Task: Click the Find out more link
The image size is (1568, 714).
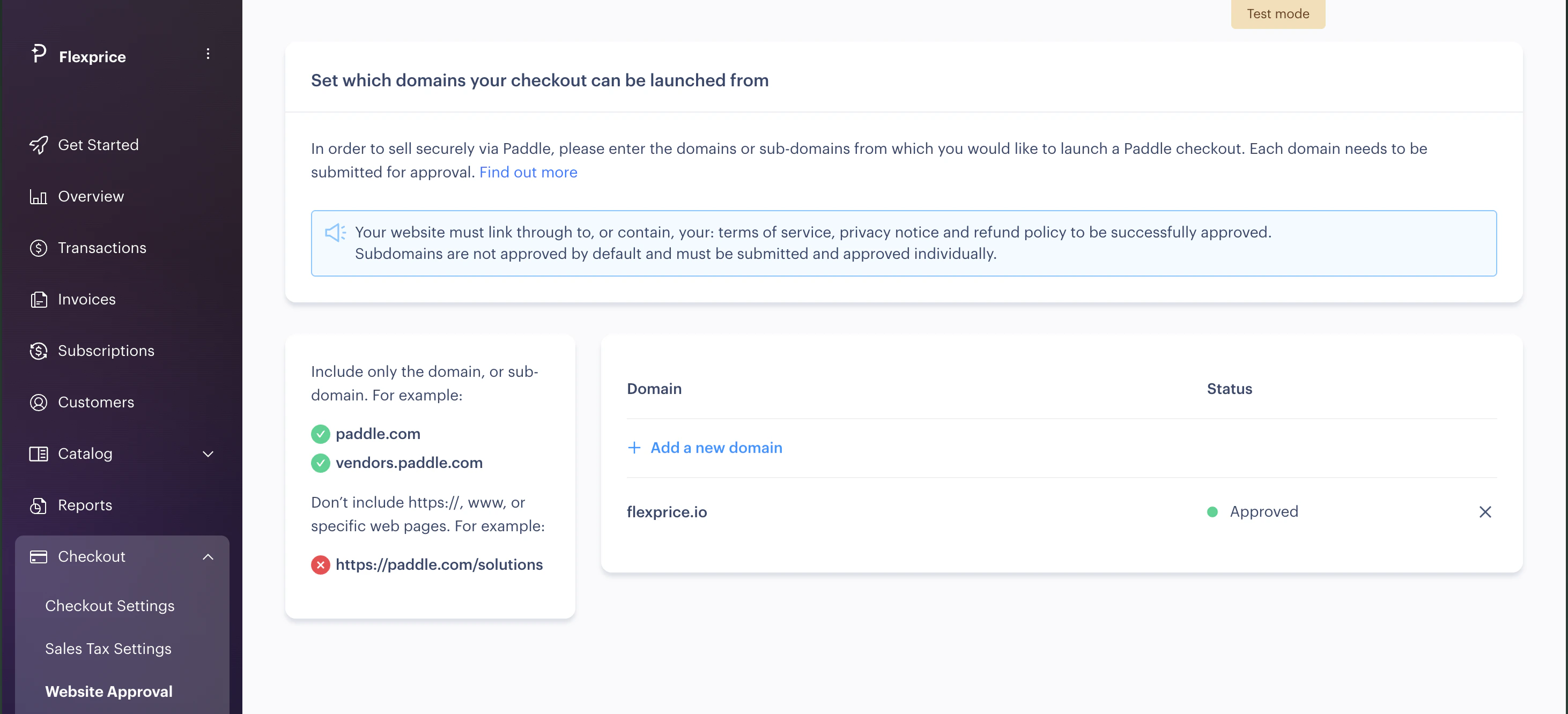Action: tap(528, 172)
